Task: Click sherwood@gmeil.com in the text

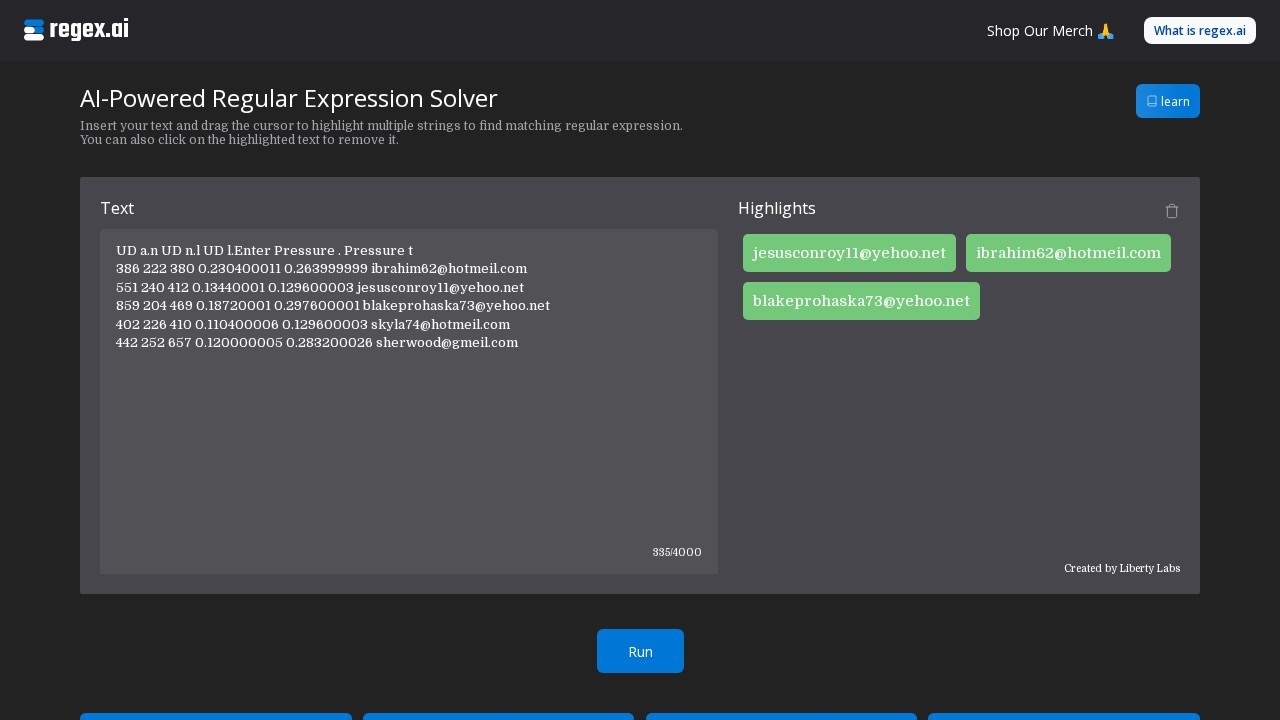Action: pyautogui.click(x=447, y=342)
